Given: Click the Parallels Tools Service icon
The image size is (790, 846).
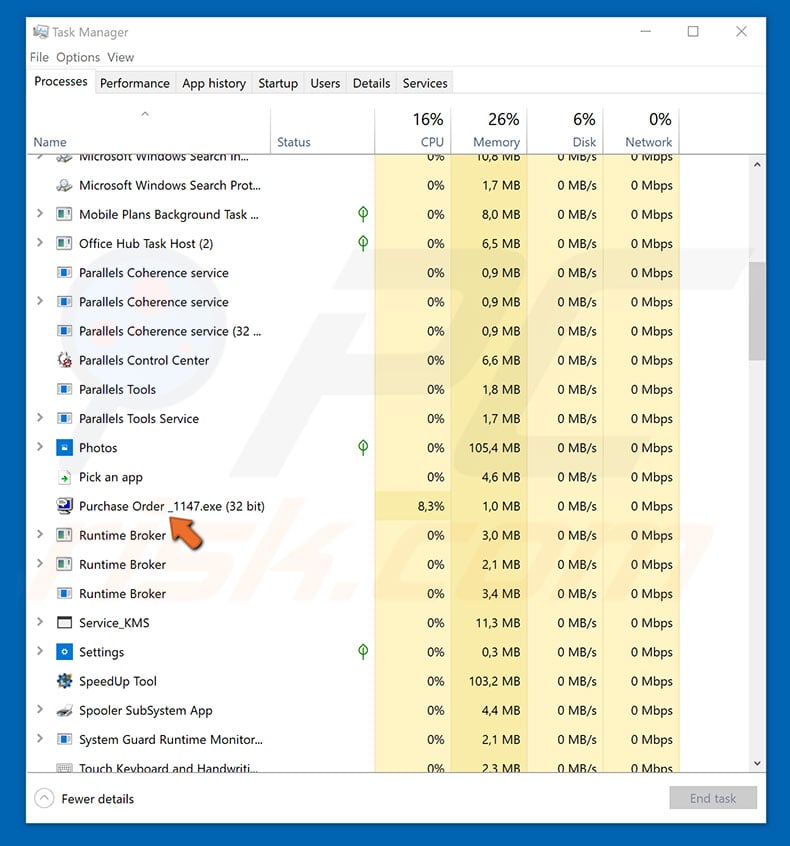Looking at the screenshot, I should point(64,419).
